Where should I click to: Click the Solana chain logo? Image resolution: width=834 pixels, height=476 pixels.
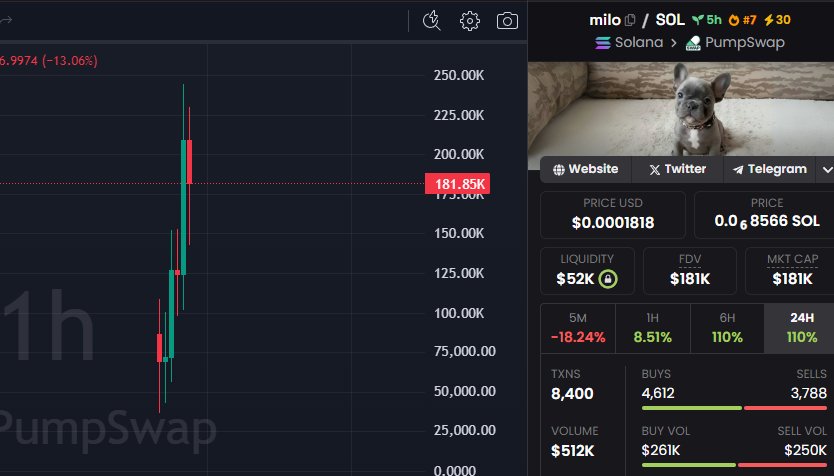point(603,43)
